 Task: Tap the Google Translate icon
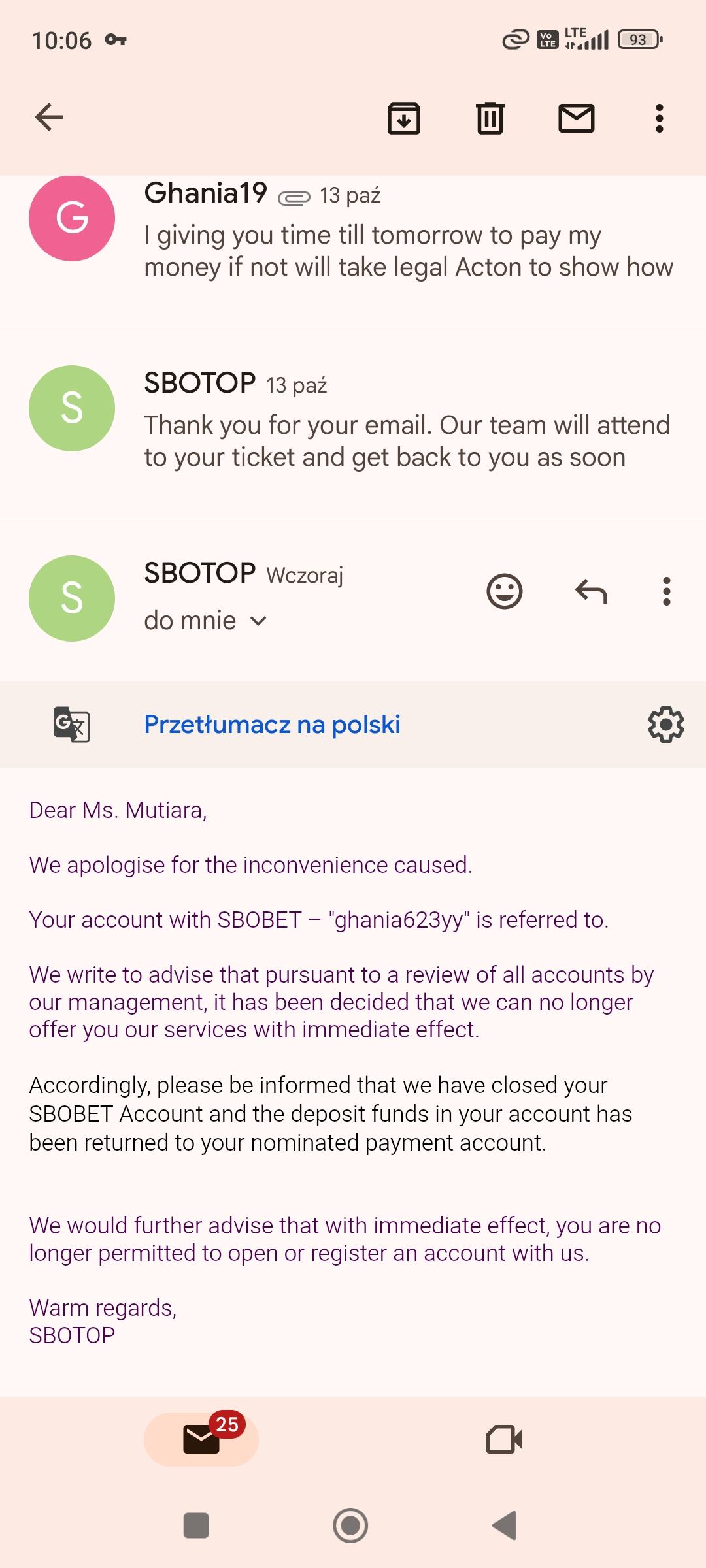[72, 725]
